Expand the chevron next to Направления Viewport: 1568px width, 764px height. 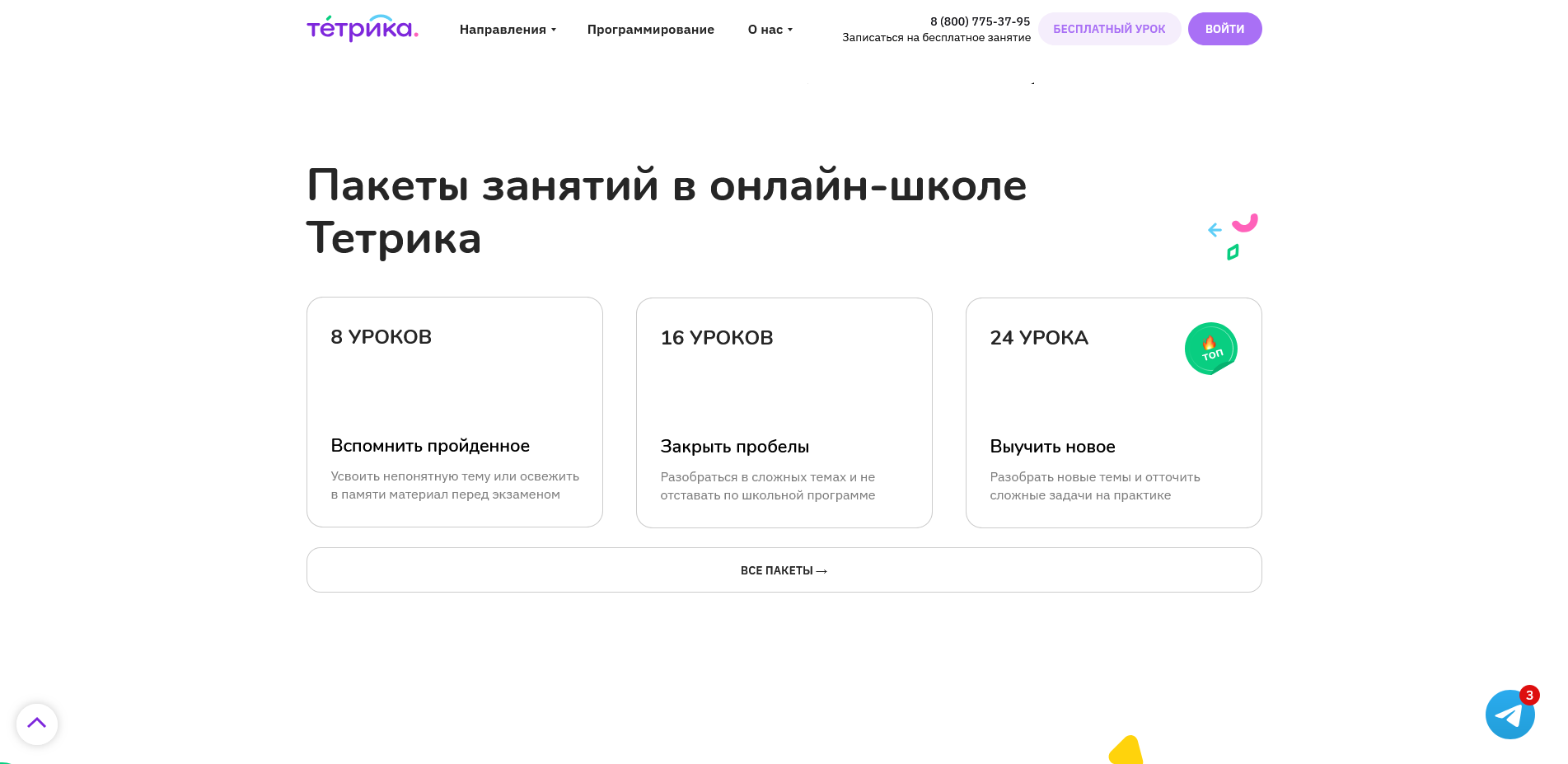pyautogui.click(x=554, y=30)
